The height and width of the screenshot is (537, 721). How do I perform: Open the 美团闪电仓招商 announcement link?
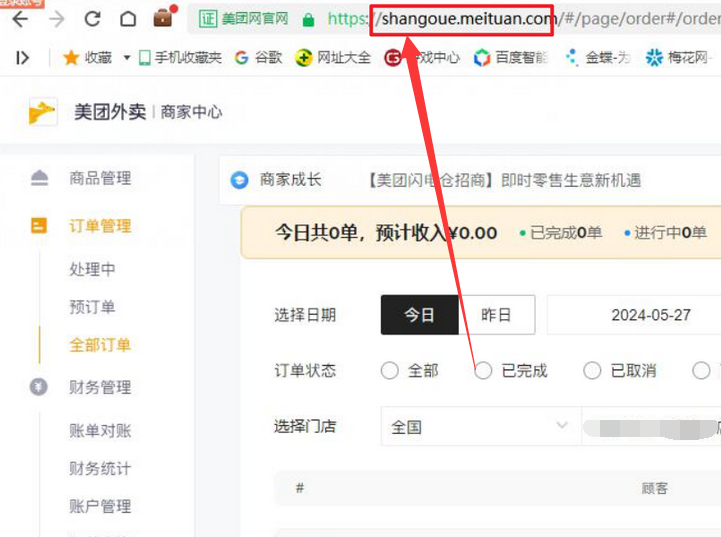(504, 180)
